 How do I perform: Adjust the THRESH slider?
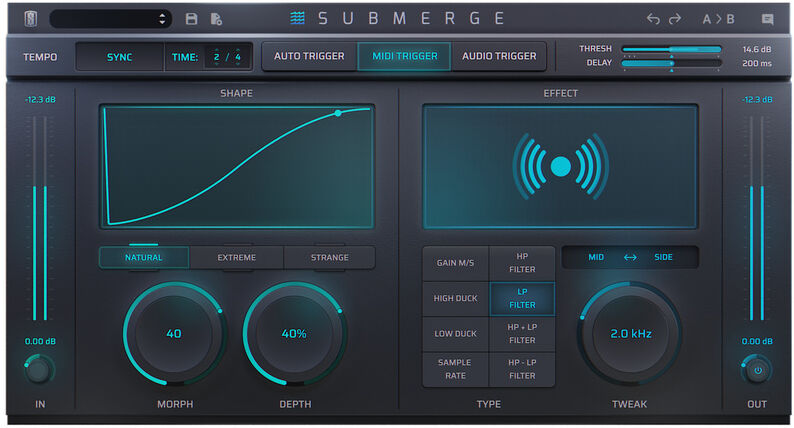pyautogui.click(x=671, y=49)
